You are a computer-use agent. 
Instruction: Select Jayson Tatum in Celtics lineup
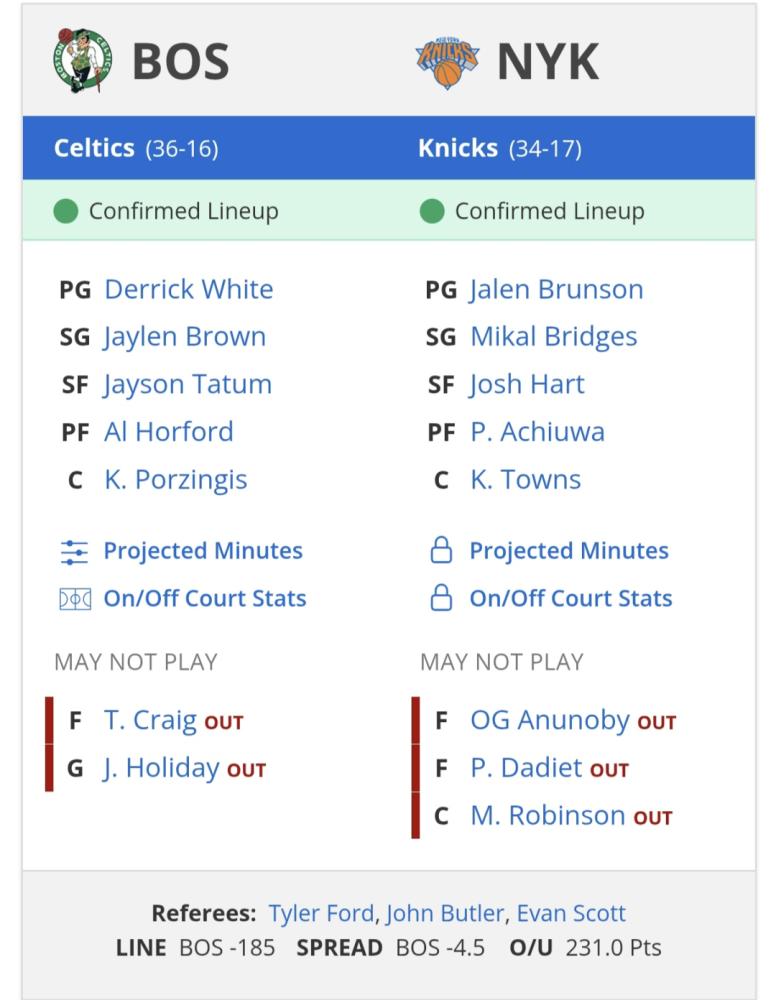tap(187, 385)
